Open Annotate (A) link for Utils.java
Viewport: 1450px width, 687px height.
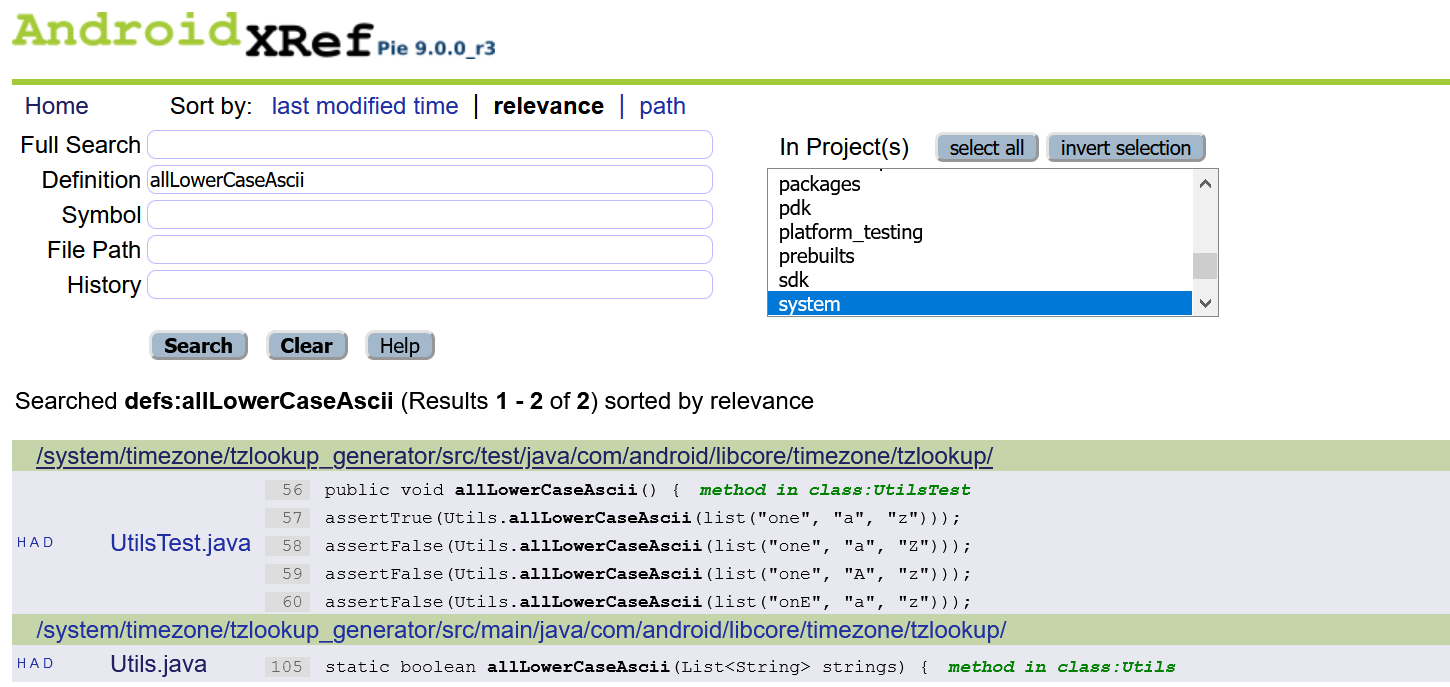pos(35,664)
